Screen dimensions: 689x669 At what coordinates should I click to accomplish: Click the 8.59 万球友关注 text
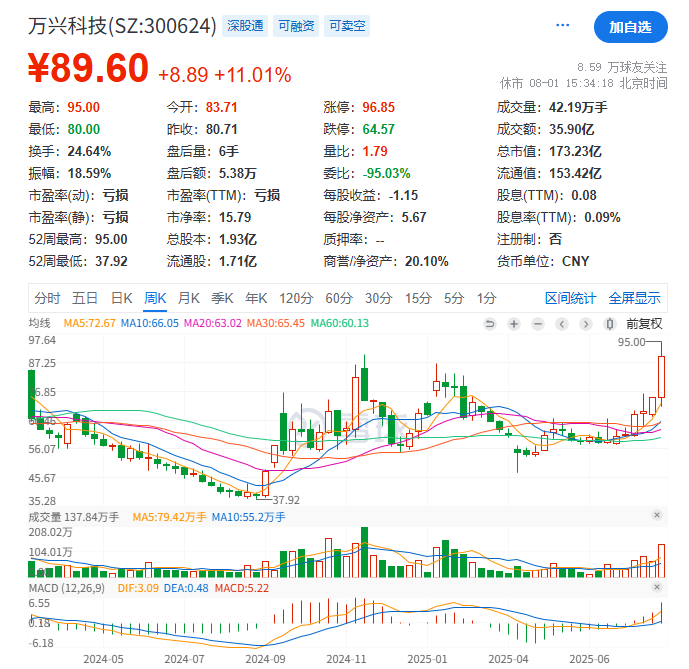coord(622,67)
